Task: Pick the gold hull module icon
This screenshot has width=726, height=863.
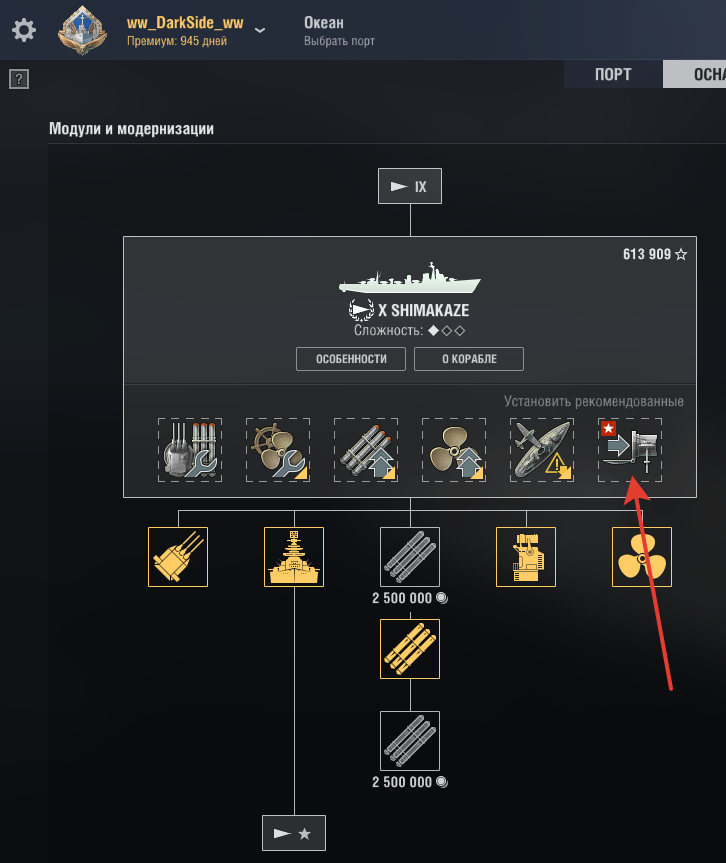Action: point(294,557)
